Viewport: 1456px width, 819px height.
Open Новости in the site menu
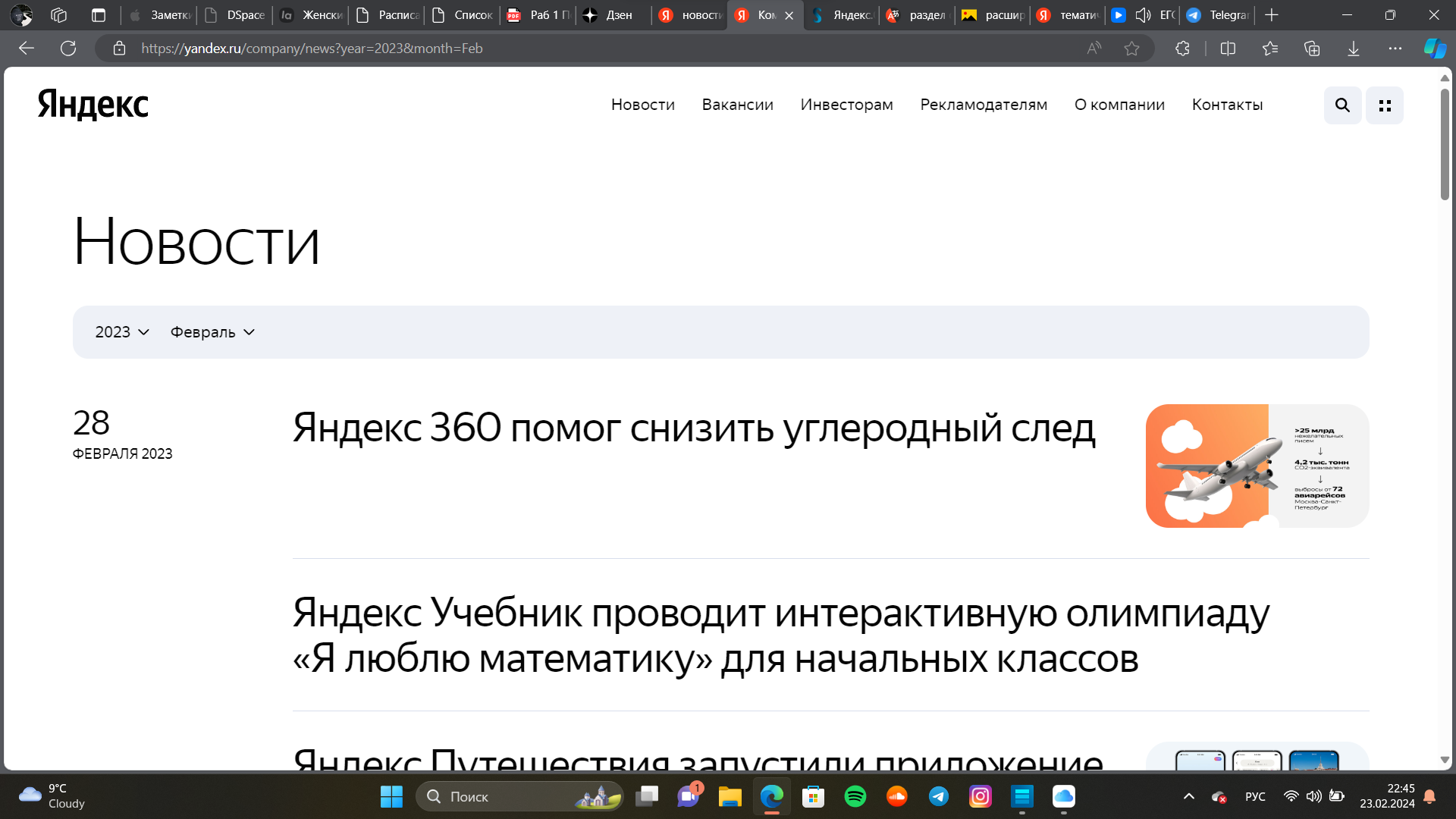click(x=643, y=105)
